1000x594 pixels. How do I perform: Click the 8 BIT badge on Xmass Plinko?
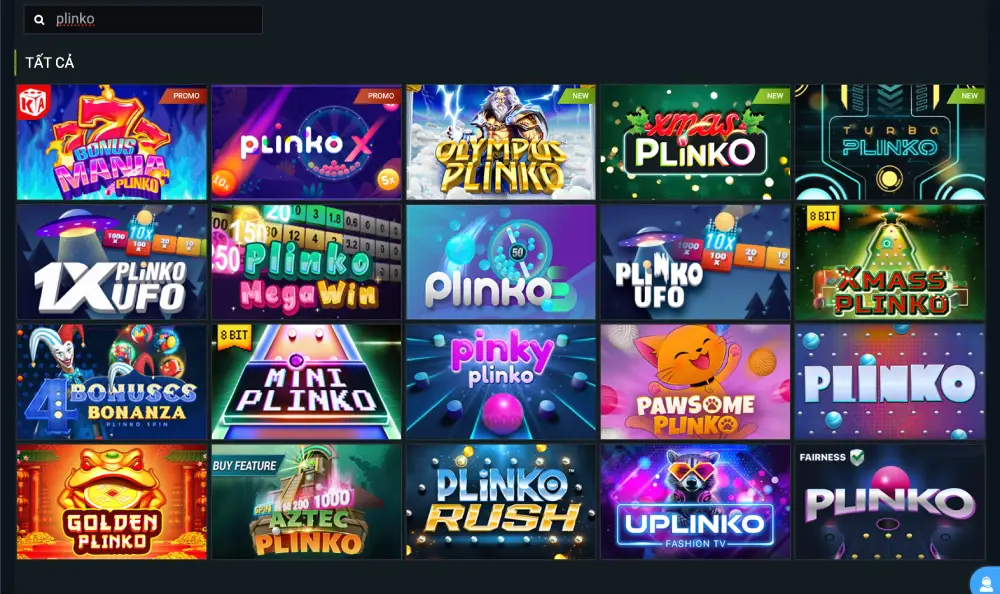coord(823,217)
